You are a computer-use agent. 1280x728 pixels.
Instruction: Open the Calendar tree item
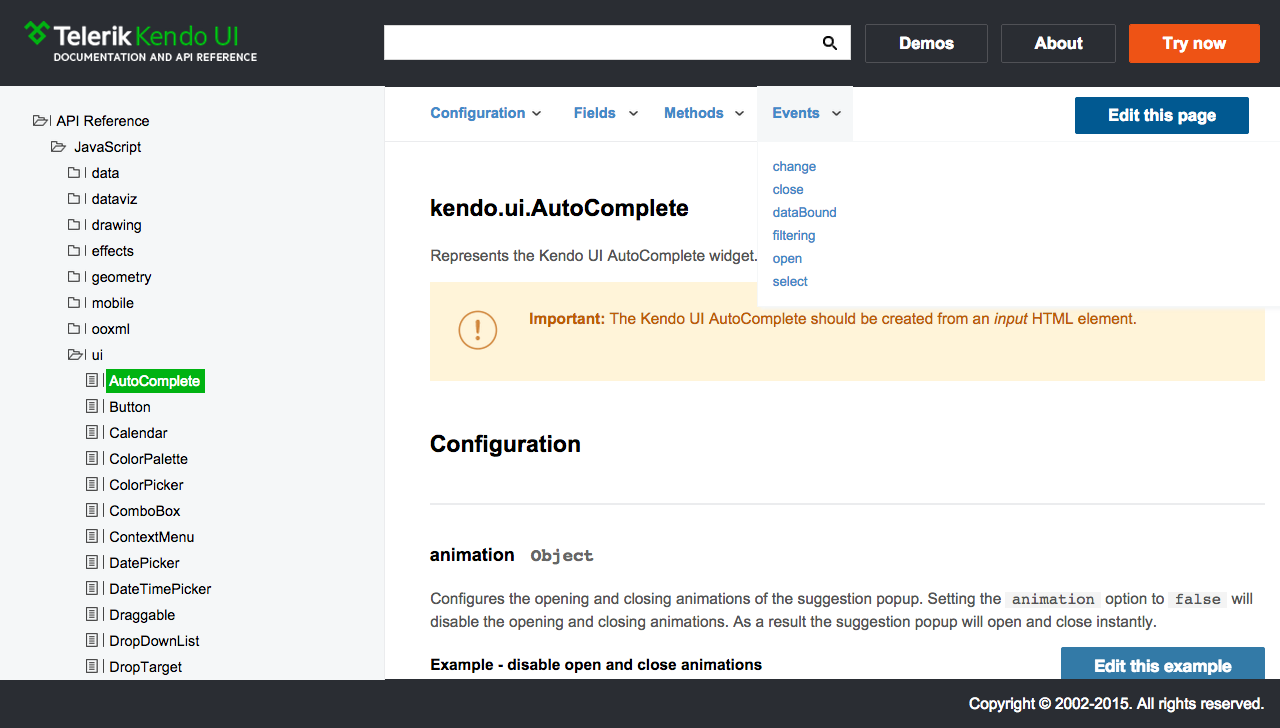pos(138,433)
